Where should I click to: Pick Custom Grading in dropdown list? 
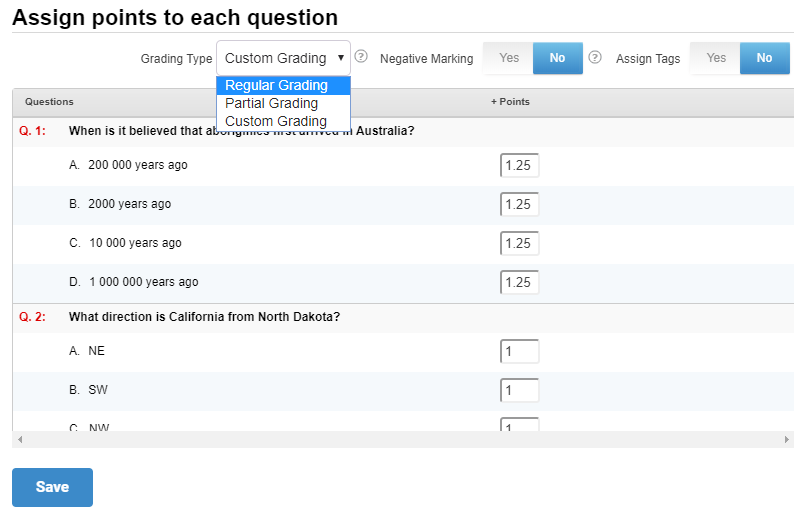point(276,121)
